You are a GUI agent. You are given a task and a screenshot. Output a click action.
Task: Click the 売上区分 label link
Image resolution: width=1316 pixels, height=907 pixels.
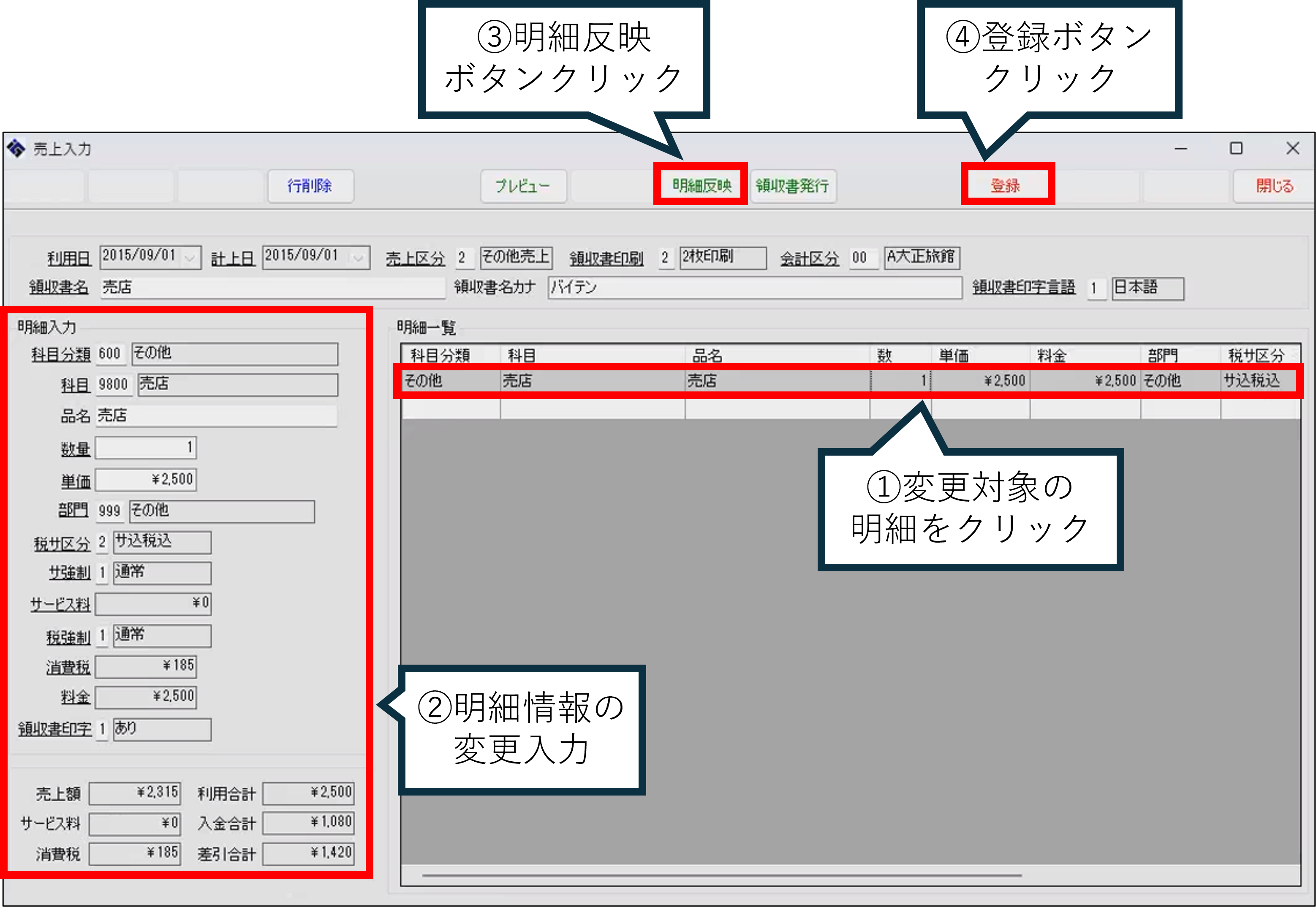click(415, 258)
